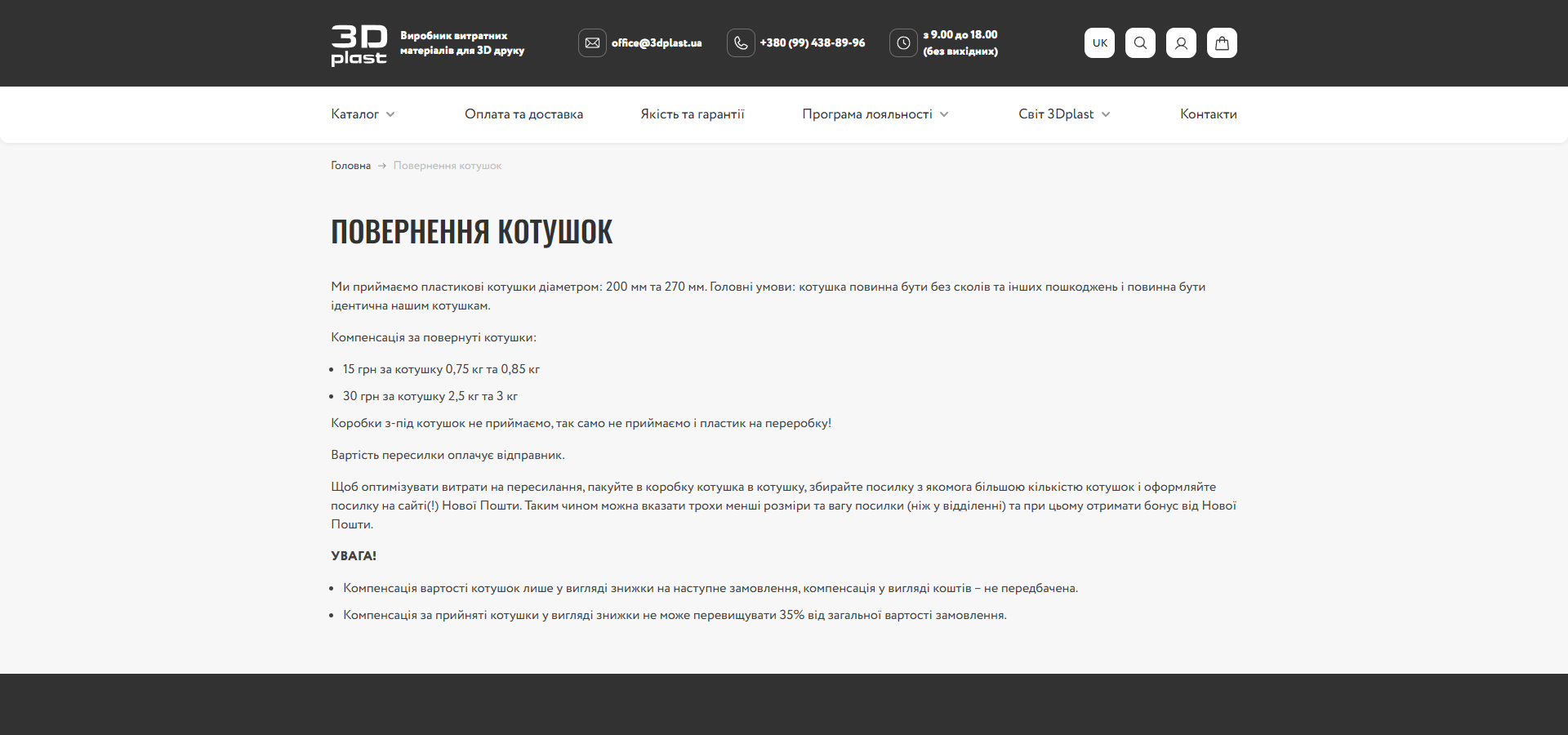Image resolution: width=1568 pixels, height=735 pixels.
Task: Open the Оплата та доставка page
Action: [523, 114]
